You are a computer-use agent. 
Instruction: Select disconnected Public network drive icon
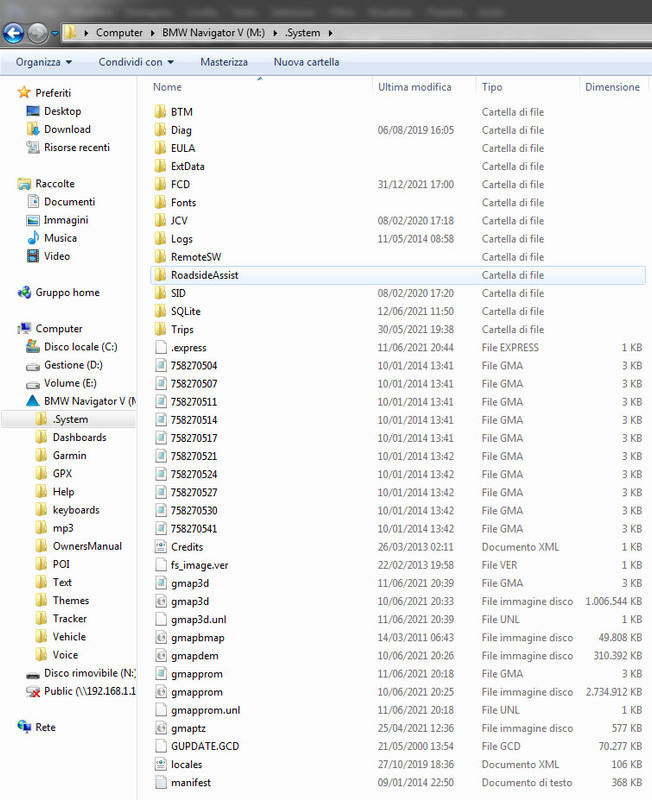tap(33, 692)
